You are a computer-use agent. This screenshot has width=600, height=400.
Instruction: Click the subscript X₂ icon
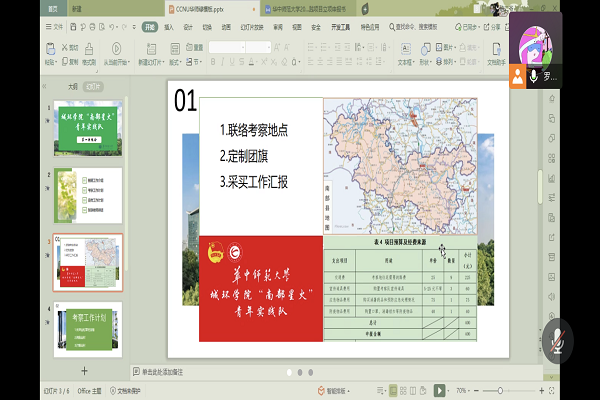coord(274,62)
